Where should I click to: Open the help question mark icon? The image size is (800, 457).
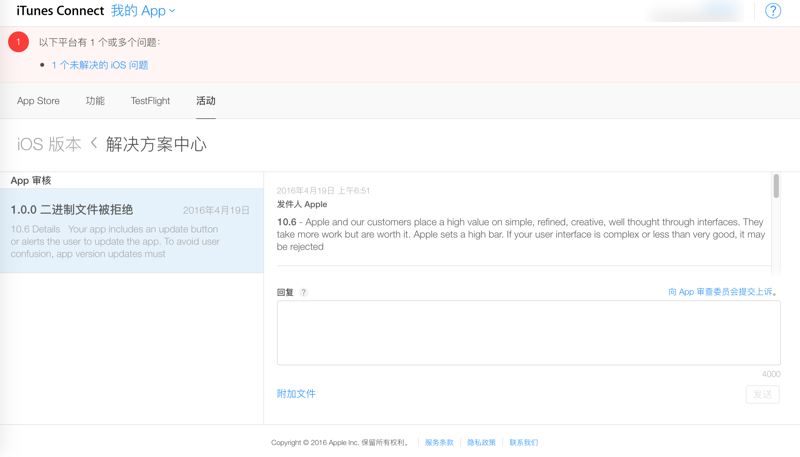click(x=773, y=11)
